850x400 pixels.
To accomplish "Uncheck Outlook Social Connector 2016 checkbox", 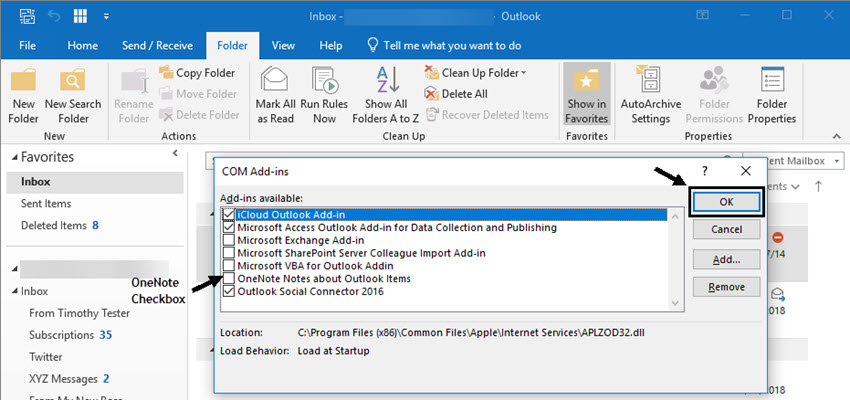I will 229,292.
